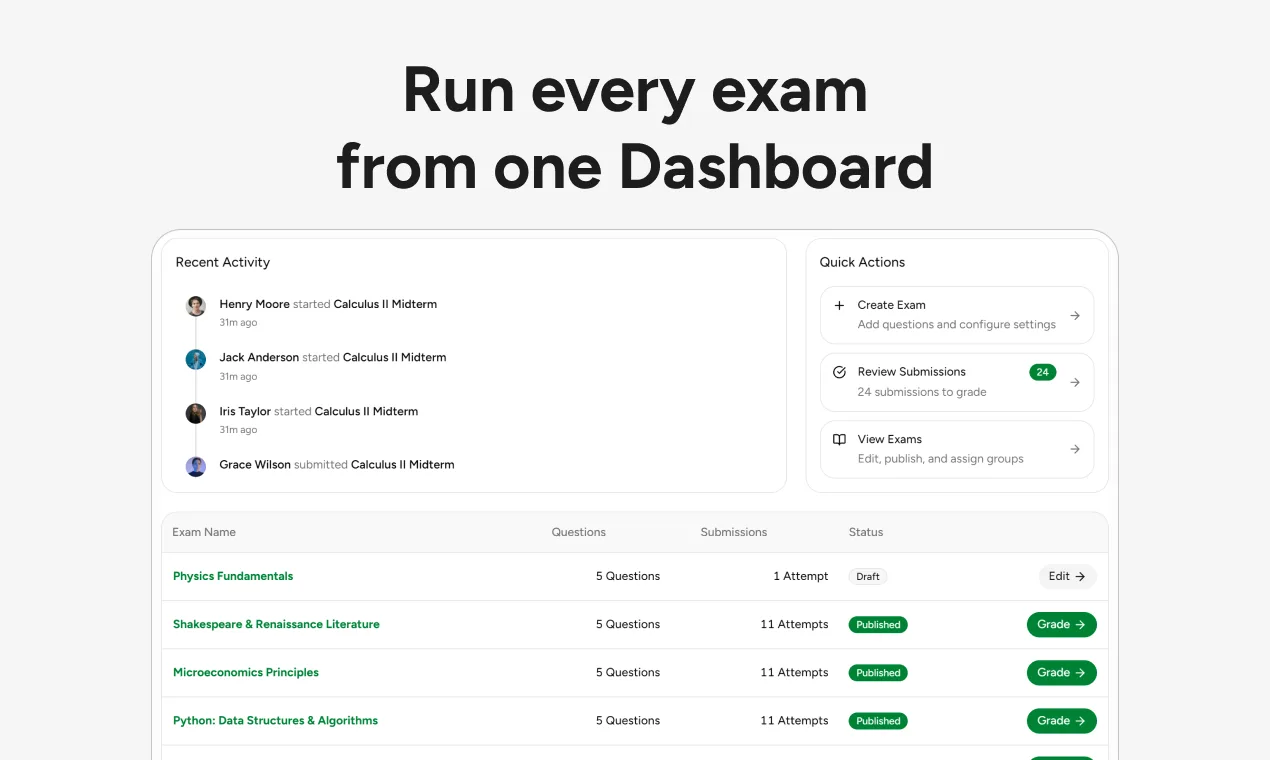The width and height of the screenshot is (1270, 760).
Task: Click Published badge in Shakespeare row
Action: [878, 624]
